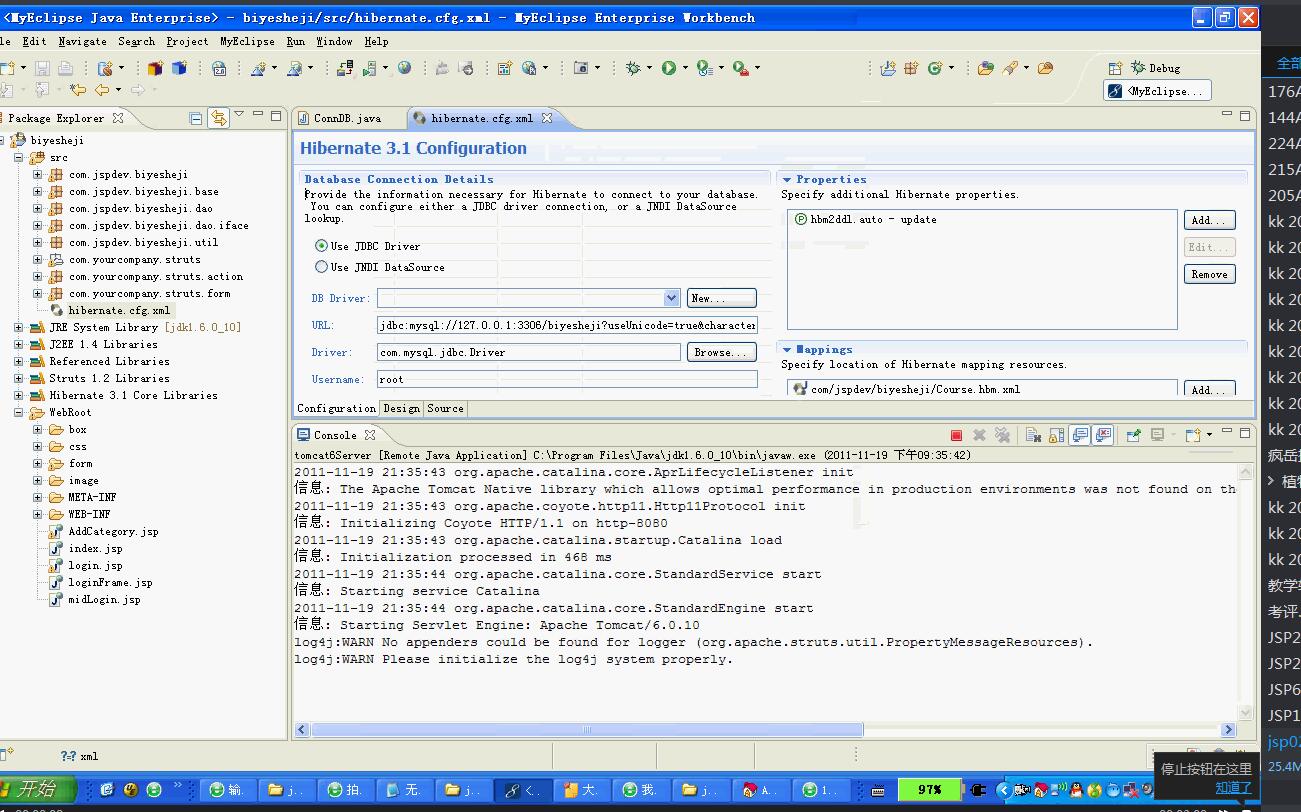Click Open Perspective icon
Image resolution: width=1301 pixels, height=812 pixels.
pos(1115,68)
